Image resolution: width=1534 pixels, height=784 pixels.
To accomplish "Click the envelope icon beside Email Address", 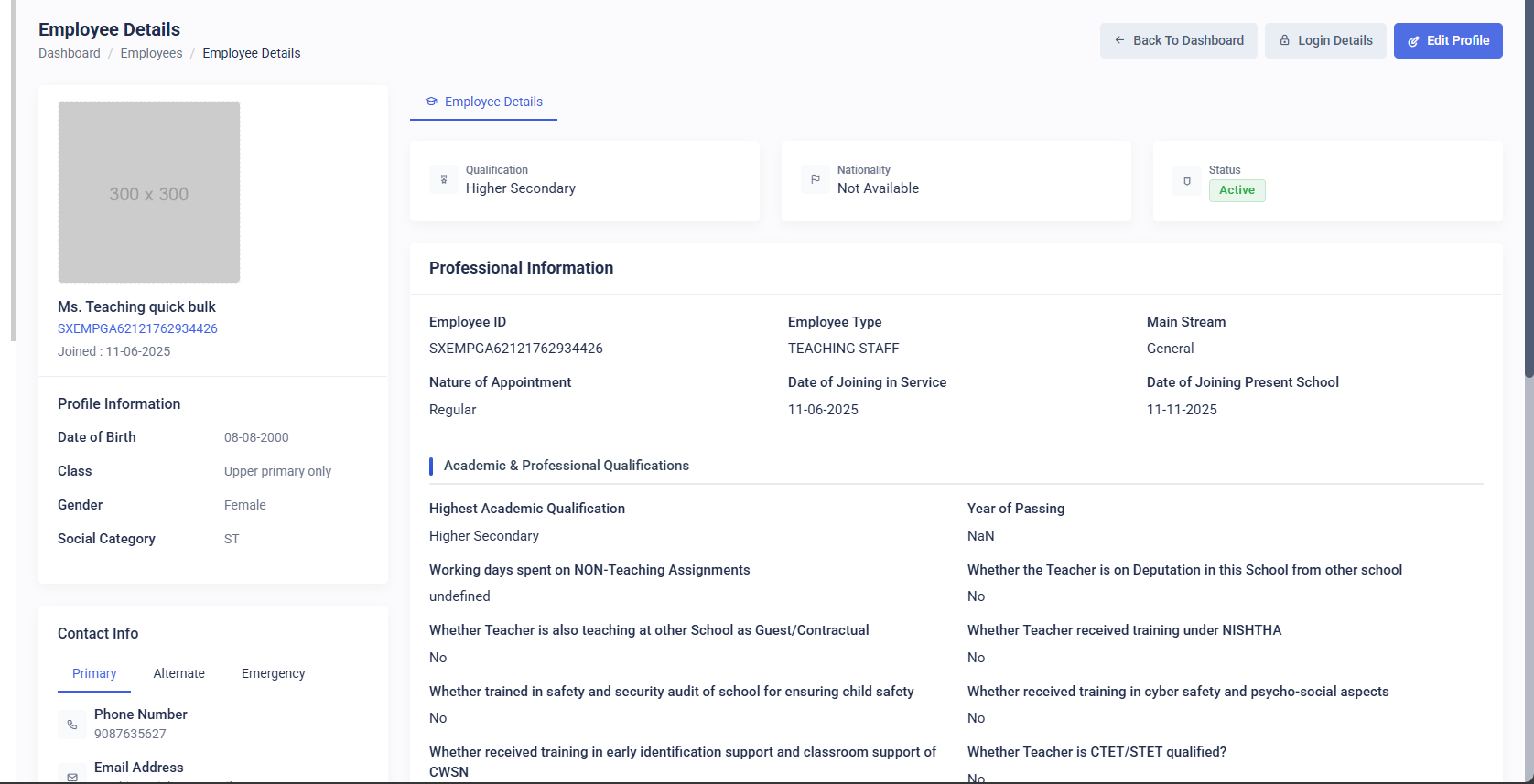I will (x=72, y=776).
